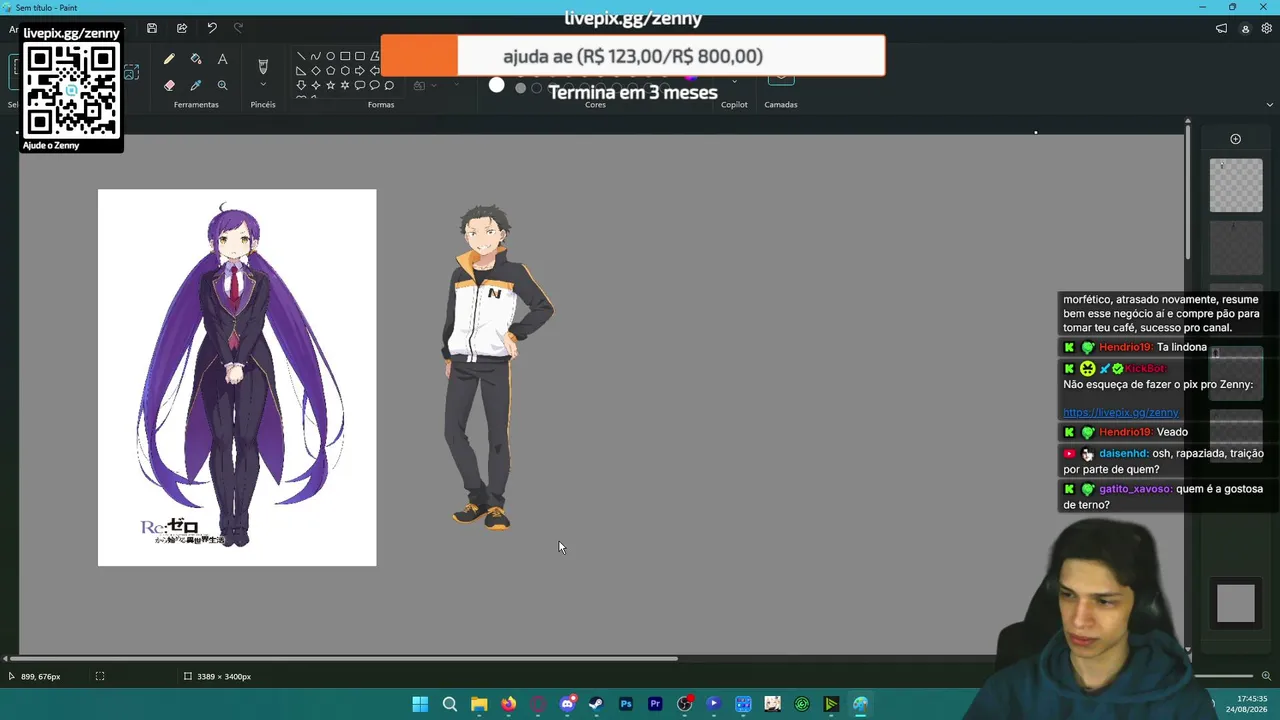Switch to Premiere Pro on the taskbar
Image resolution: width=1280 pixels, height=720 pixels.
point(655,704)
